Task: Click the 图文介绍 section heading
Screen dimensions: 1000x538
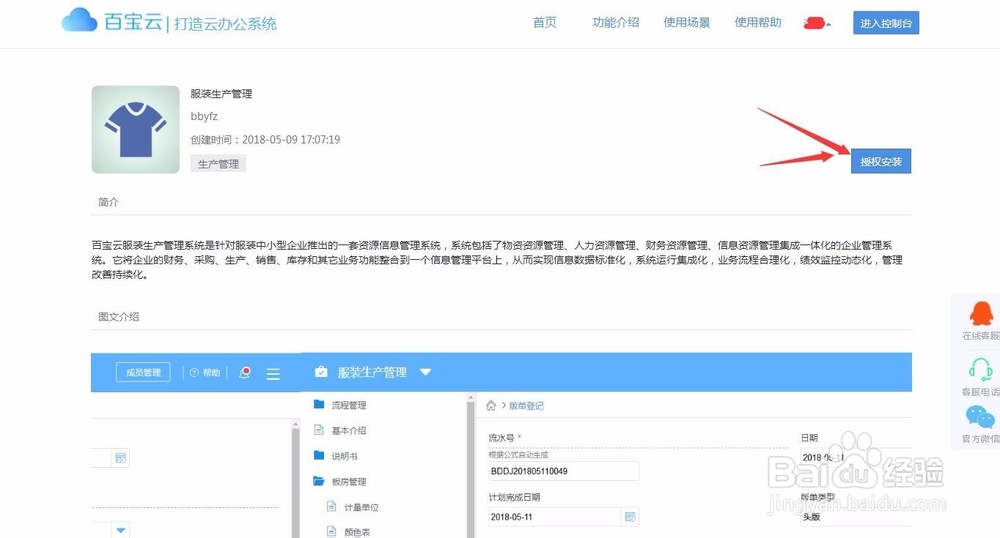Action: click(x=119, y=316)
